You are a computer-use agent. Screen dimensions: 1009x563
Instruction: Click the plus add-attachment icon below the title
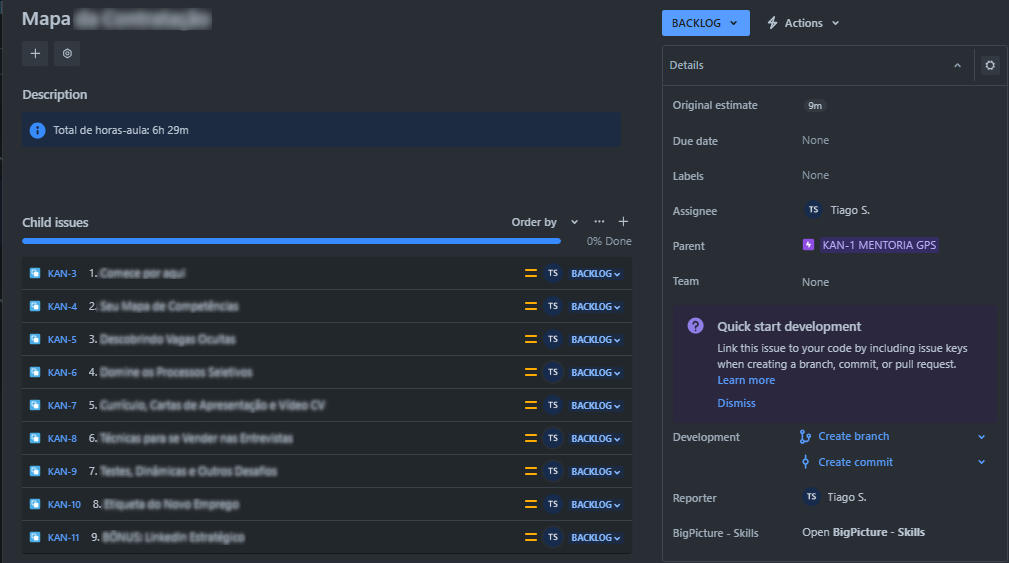tap(35, 53)
